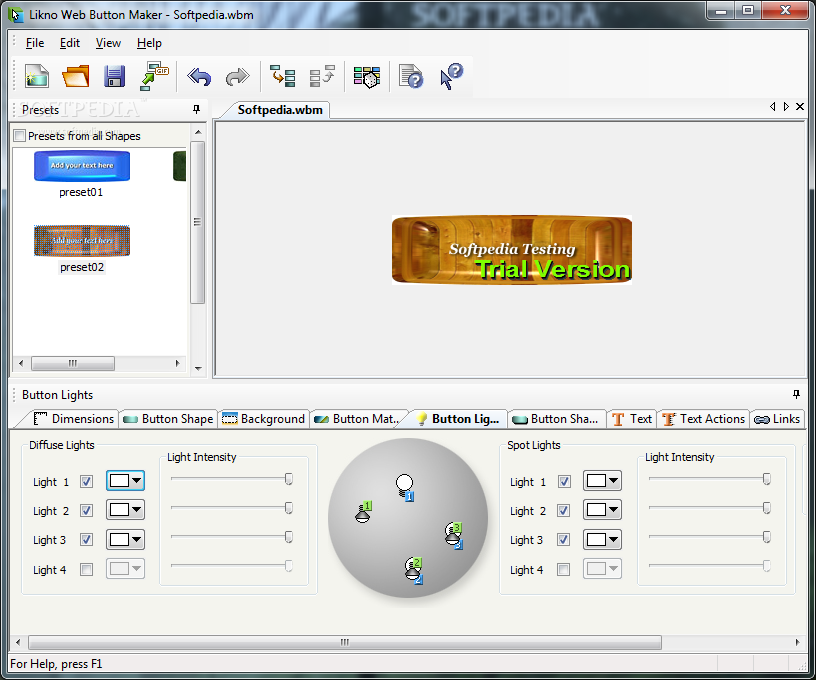Viewport: 816px width, 680px height.
Task: Show next document tab arrow
Action: 786,107
